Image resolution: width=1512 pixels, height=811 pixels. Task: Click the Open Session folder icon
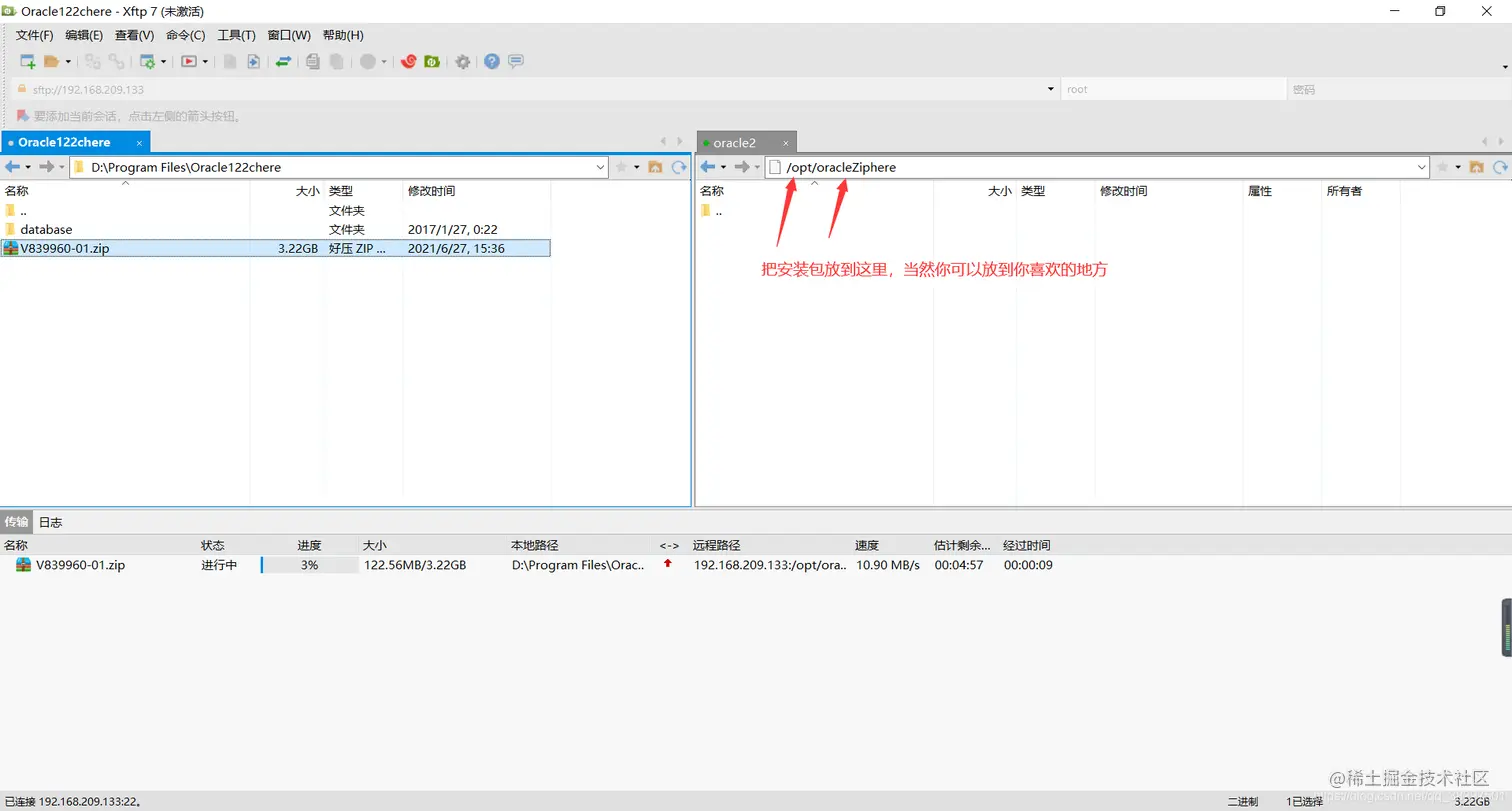[x=51, y=62]
